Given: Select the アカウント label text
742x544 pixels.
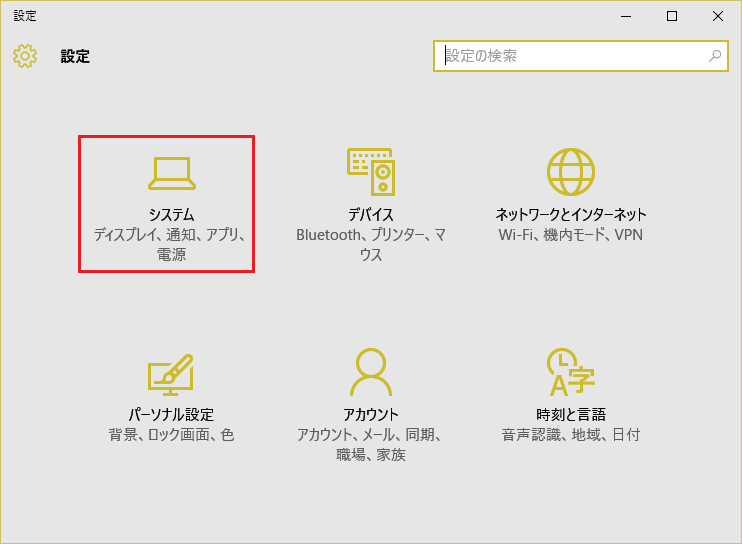Looking at the screenshot, I should pos(371,415).
